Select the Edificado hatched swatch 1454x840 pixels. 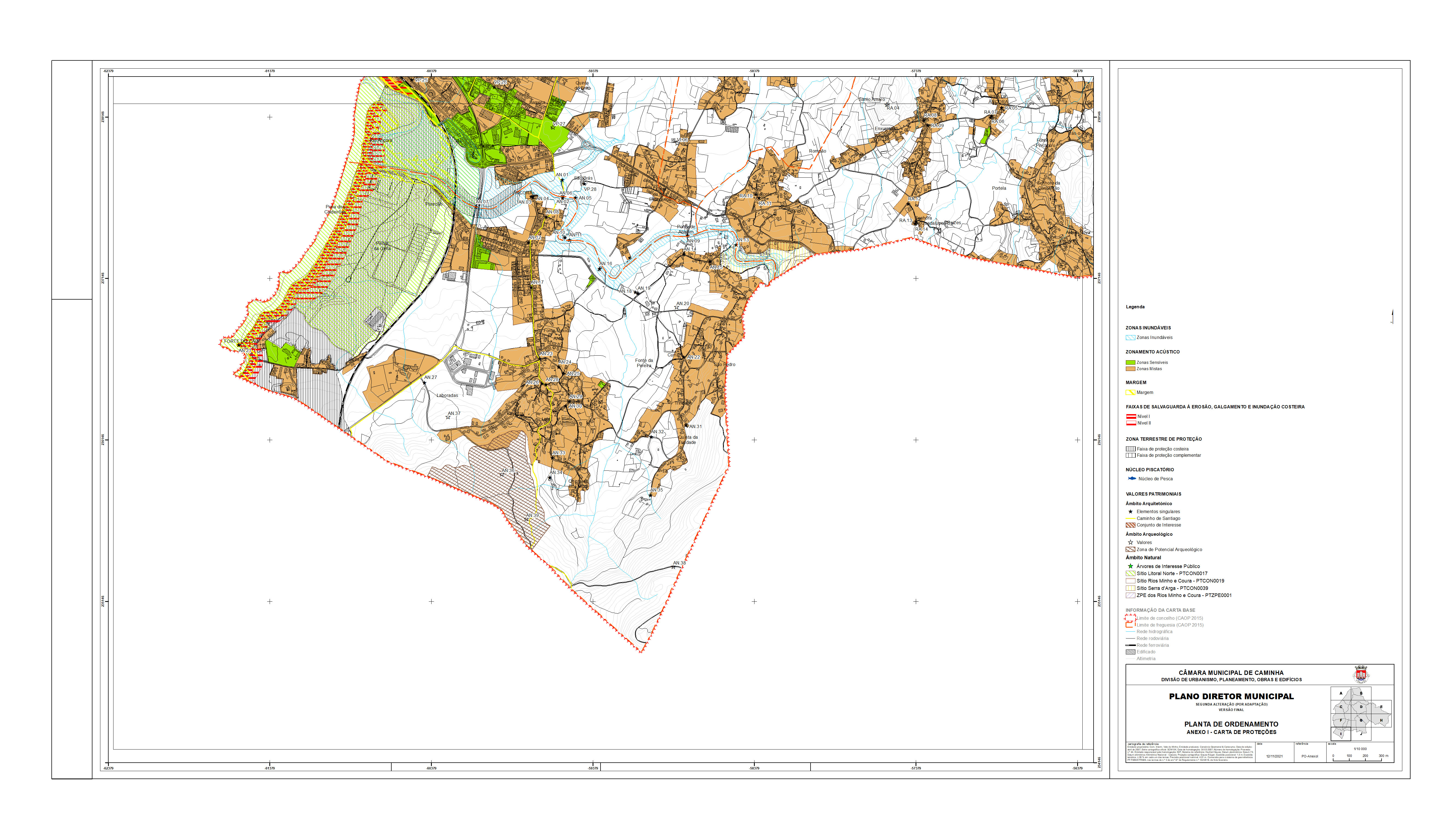click(x=1130, y=652)
